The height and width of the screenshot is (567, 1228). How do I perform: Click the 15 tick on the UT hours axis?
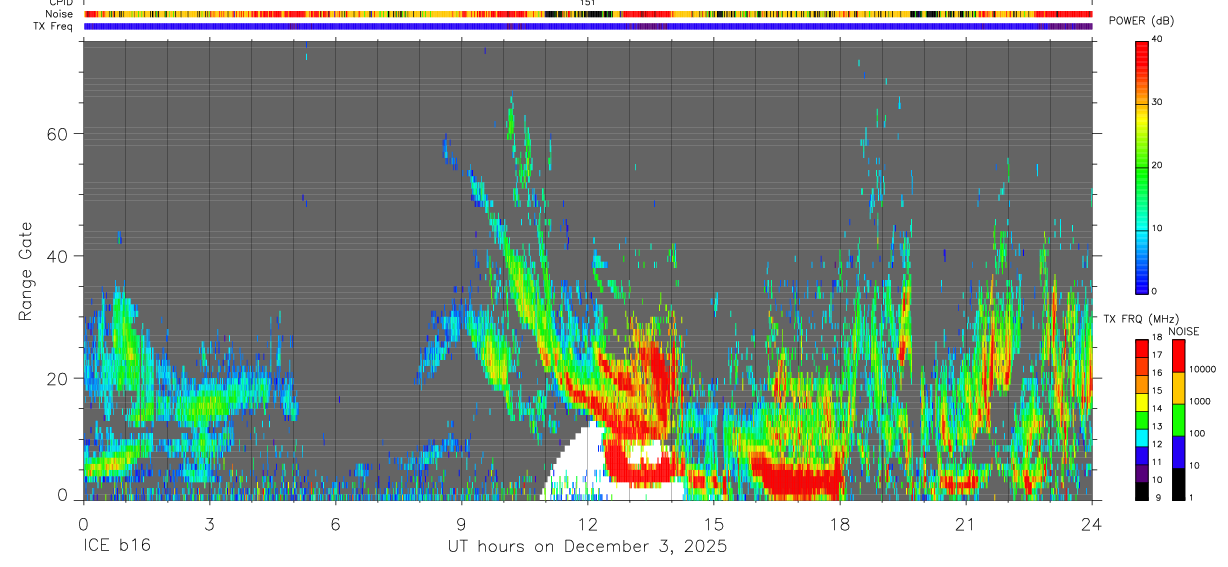(x=713, y=523)
